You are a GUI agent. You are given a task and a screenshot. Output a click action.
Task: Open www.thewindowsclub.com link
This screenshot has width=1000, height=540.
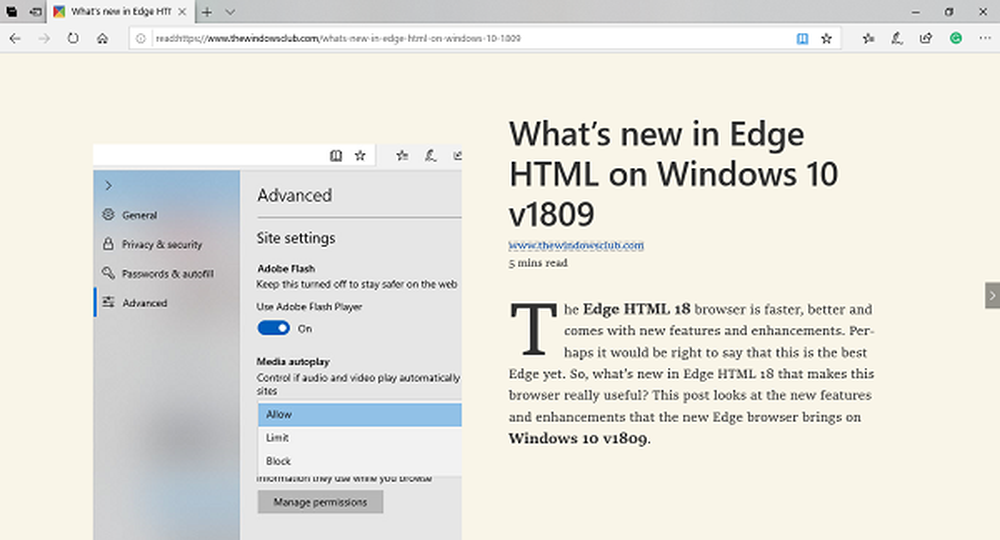pos(576,245)
